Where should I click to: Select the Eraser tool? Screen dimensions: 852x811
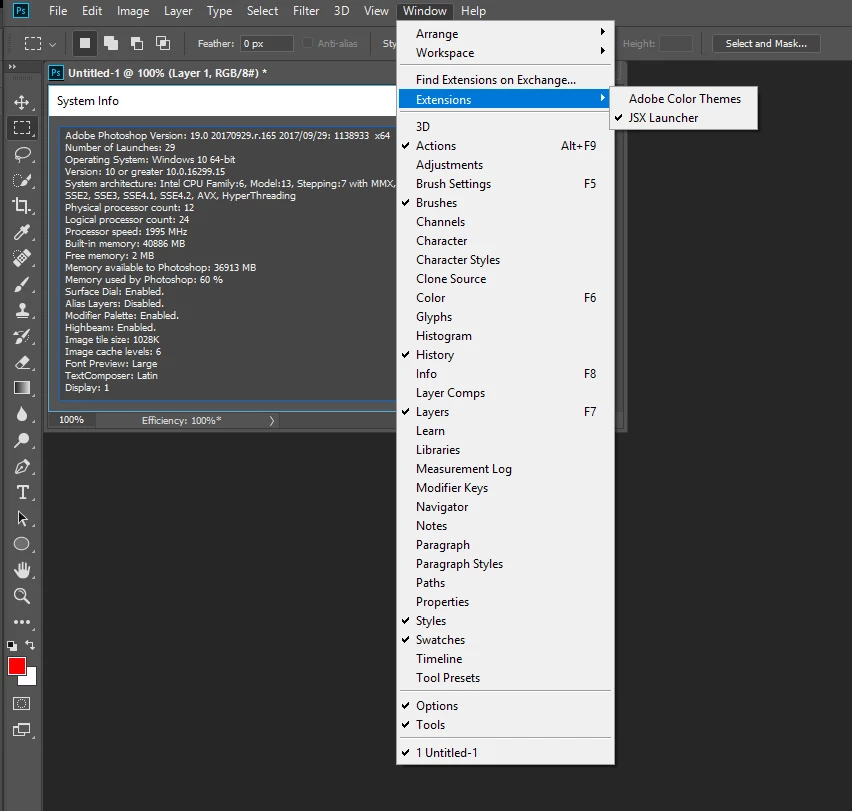pos(22,362)
